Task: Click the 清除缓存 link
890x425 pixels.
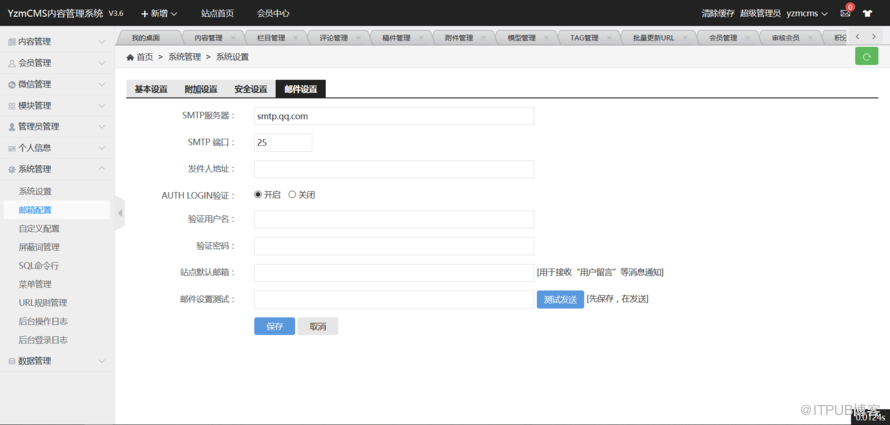Action: (x=718, y=13)
